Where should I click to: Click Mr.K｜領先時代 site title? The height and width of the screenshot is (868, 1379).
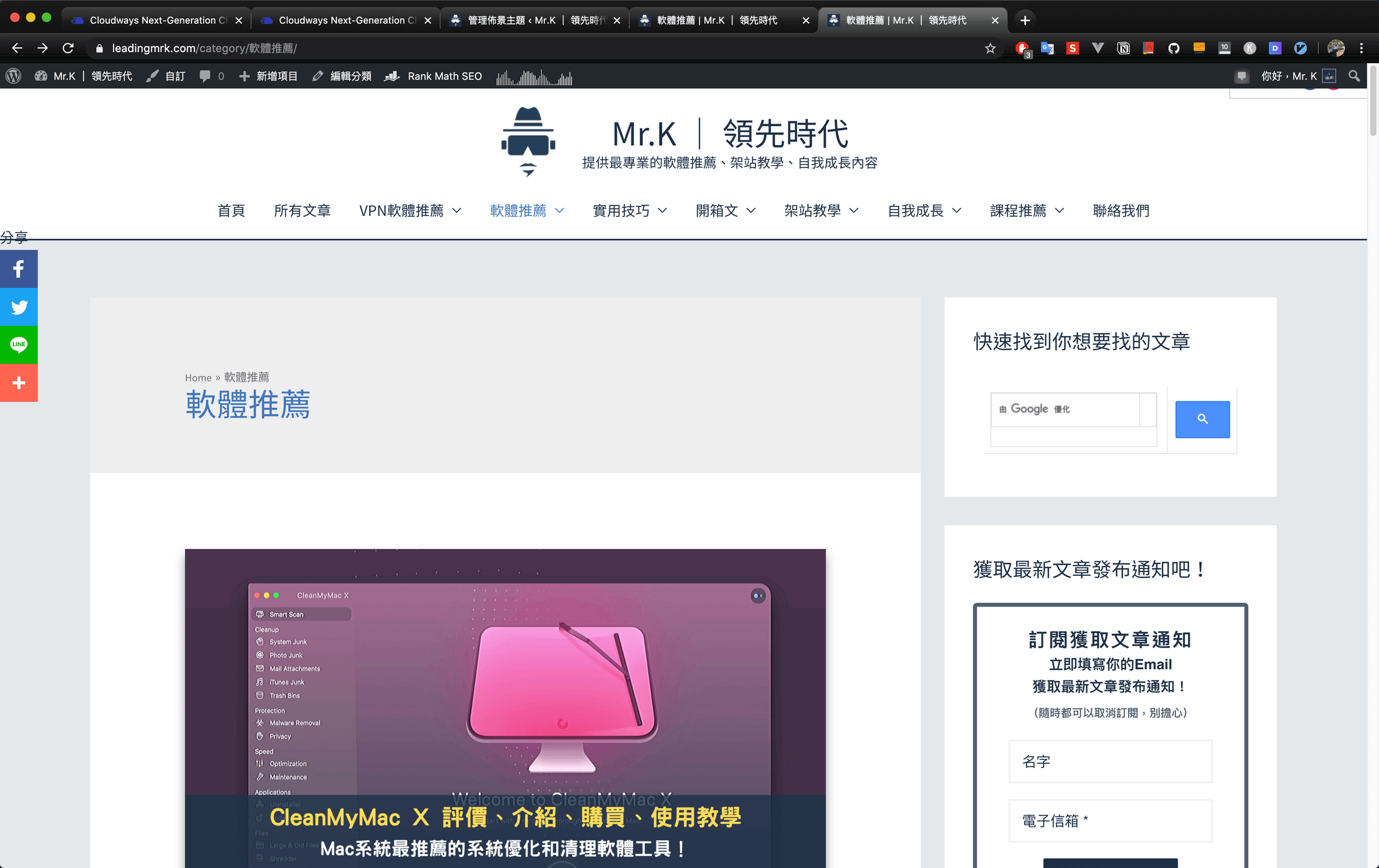(730, 133)
